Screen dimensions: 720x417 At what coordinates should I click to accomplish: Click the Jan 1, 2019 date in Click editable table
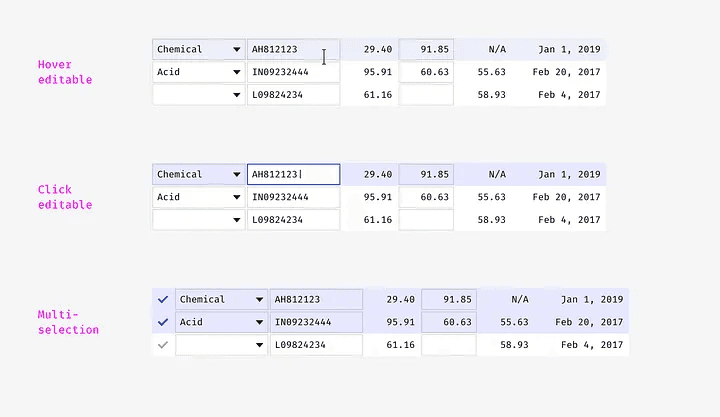click(x=569, y=175)
